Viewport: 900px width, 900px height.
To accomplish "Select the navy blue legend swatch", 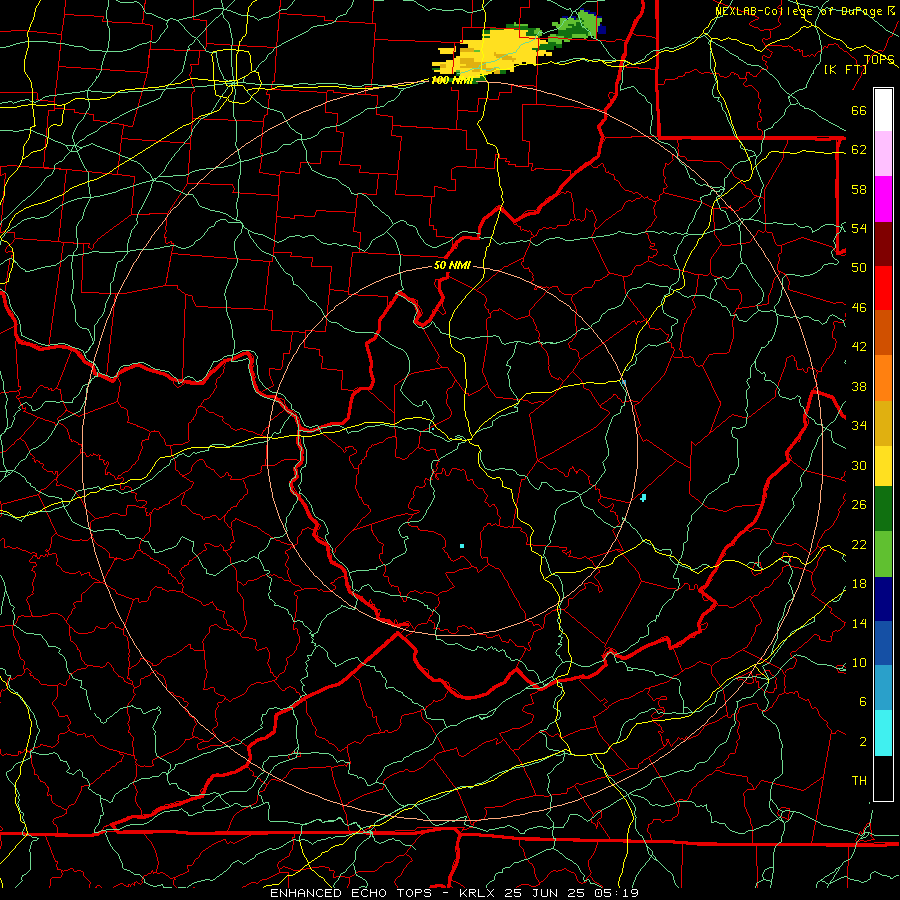I will click(883, 599).
